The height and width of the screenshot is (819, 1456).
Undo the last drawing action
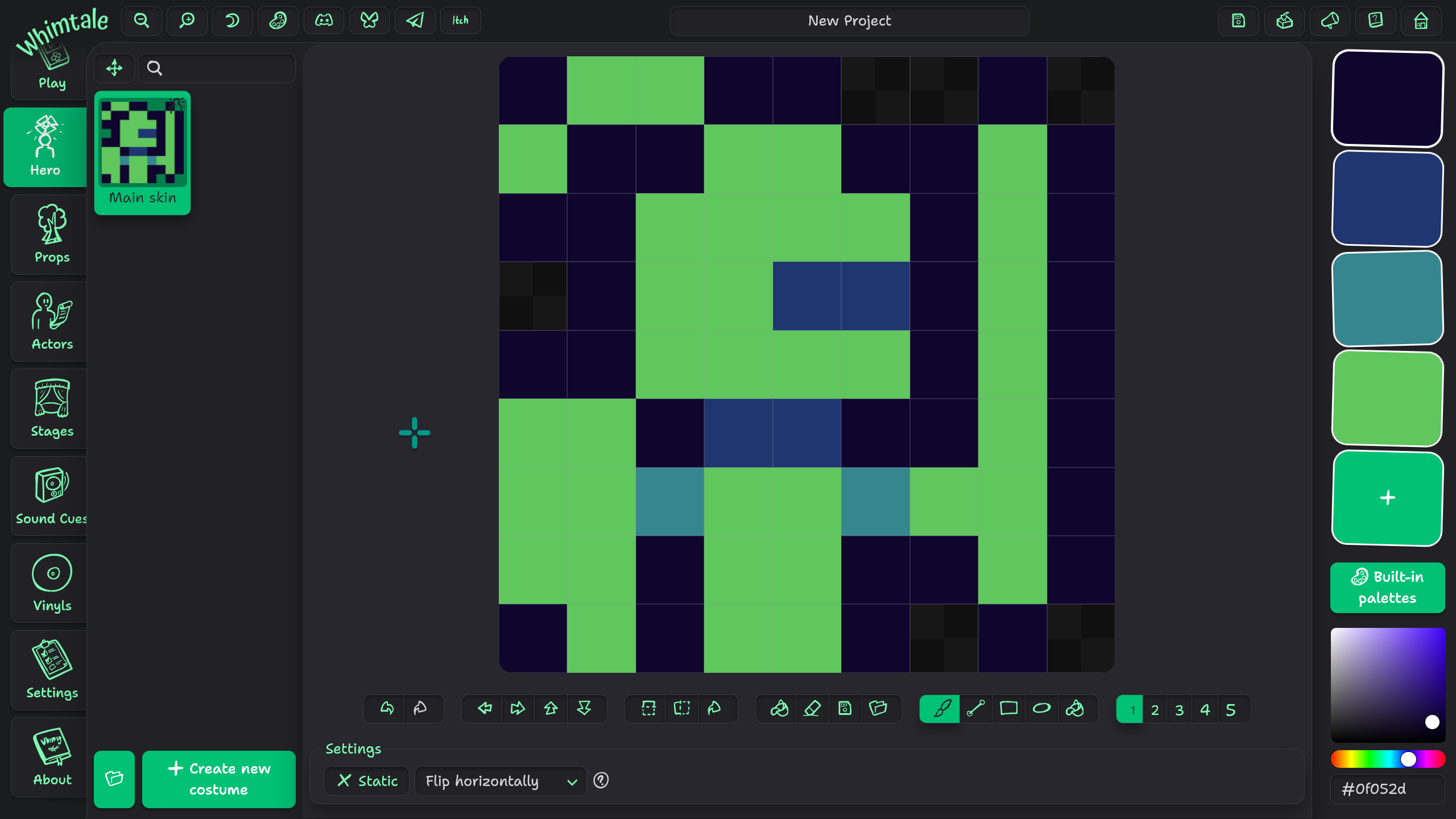point(387,709)
